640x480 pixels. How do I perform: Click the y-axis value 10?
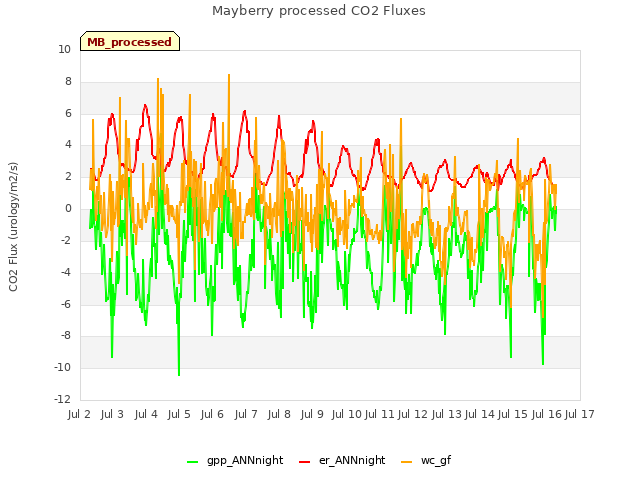coord(64,50)
